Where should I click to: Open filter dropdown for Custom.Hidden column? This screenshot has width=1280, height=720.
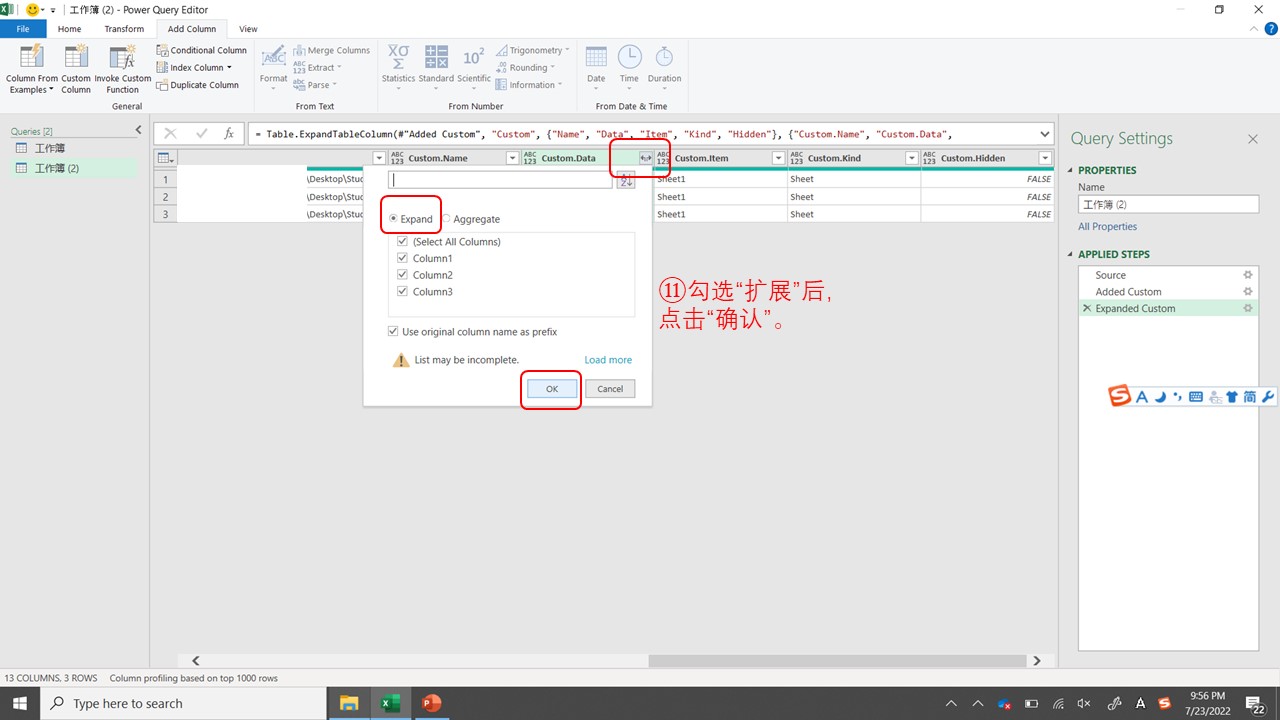(1045, 158)
